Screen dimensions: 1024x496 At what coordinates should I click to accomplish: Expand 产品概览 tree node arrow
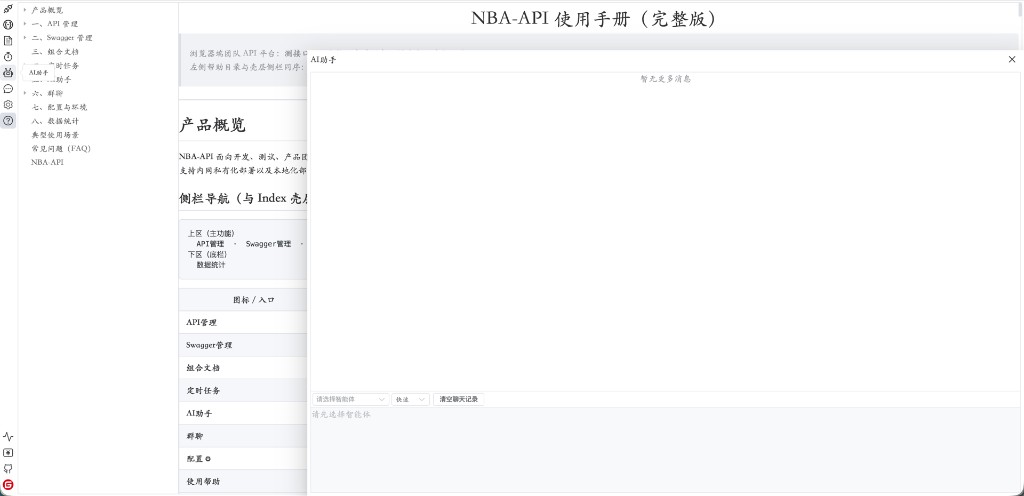25,10
